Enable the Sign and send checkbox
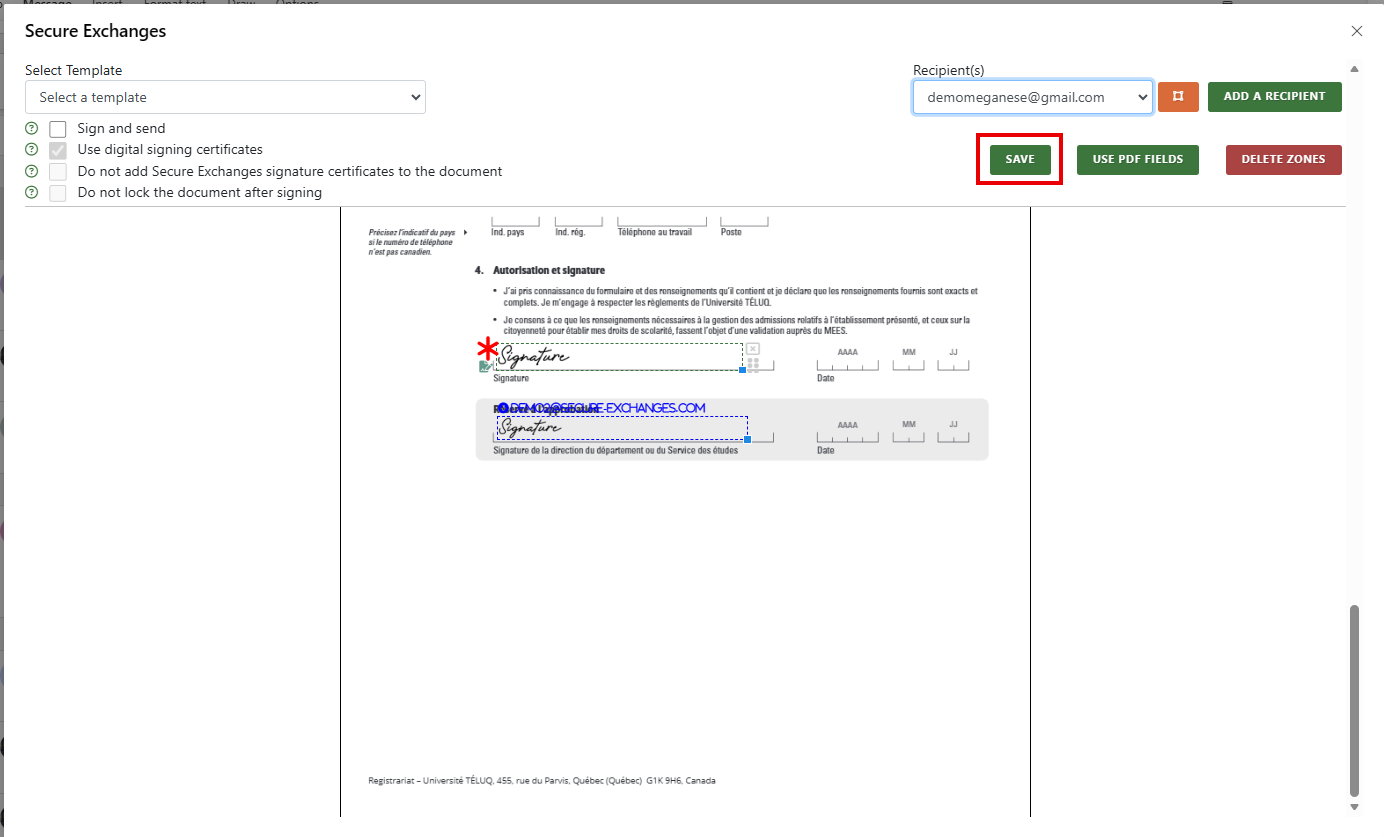 pyautogui.click(x=58, y=129)
